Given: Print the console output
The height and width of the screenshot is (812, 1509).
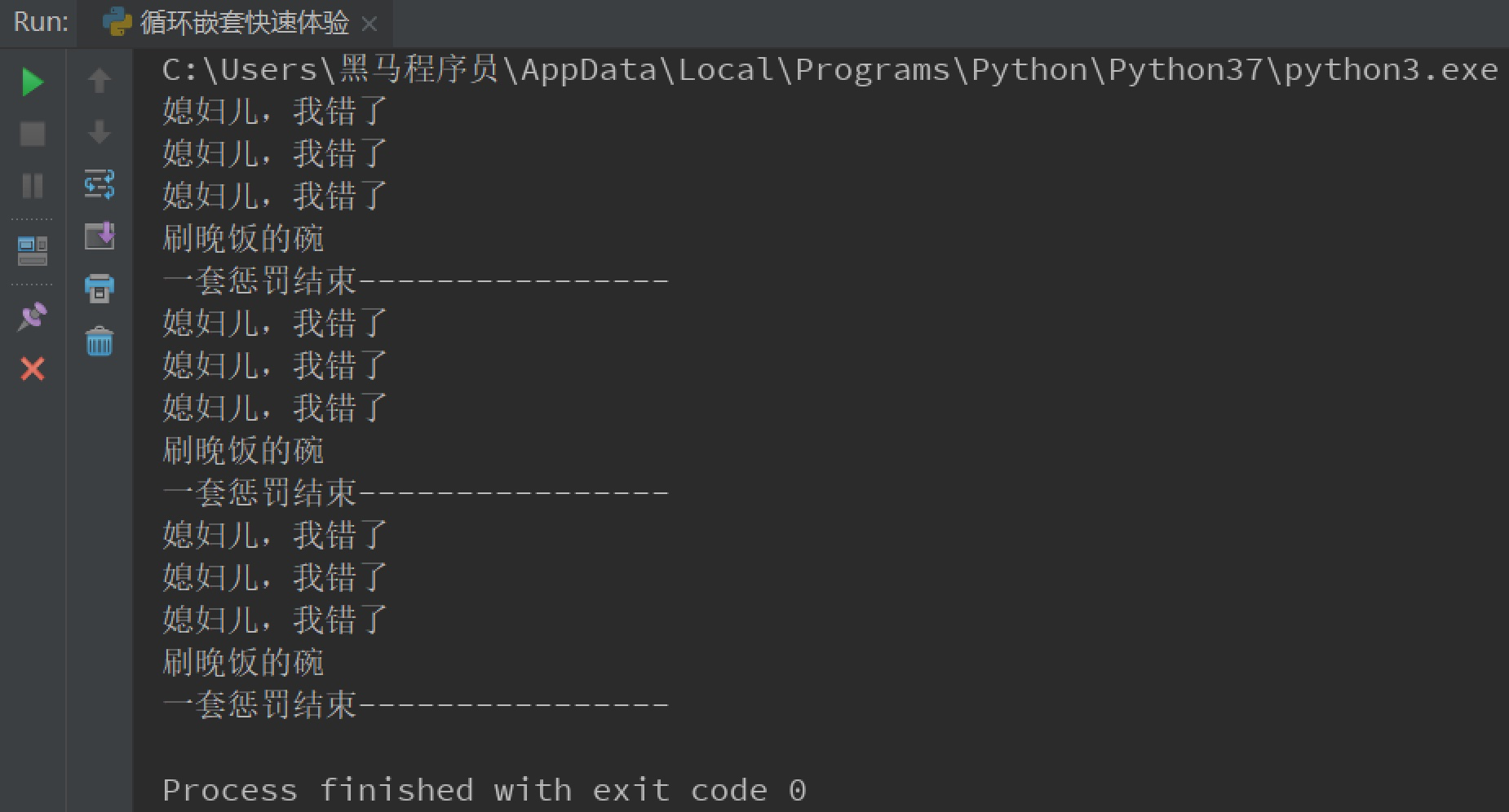Looking at the screenshot, I should (x=100, y=289).
